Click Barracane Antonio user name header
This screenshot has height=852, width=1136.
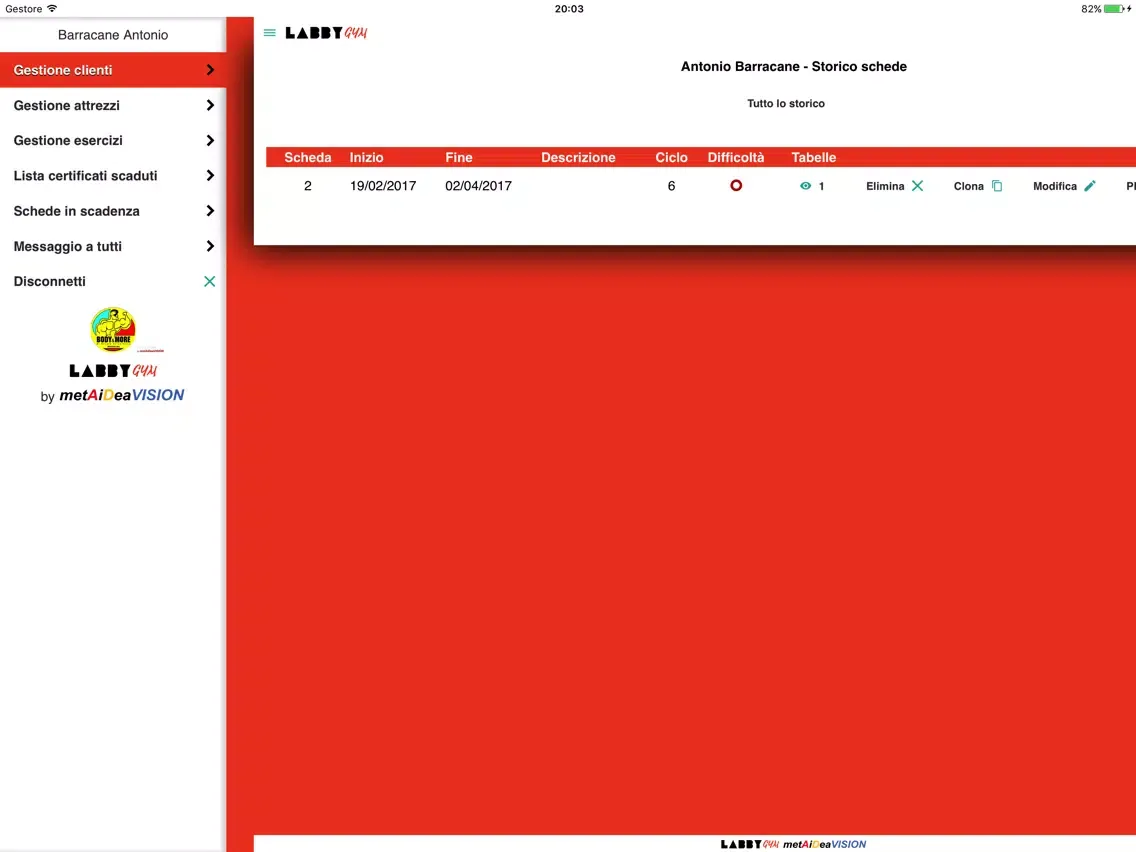pos(113,35)
